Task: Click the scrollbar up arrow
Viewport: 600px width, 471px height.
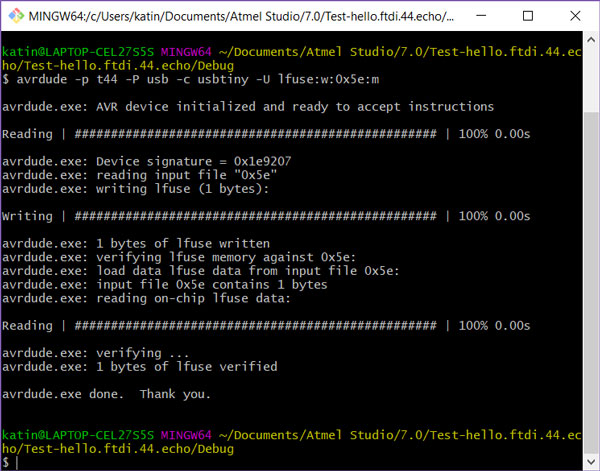Action: coord(591,39)
